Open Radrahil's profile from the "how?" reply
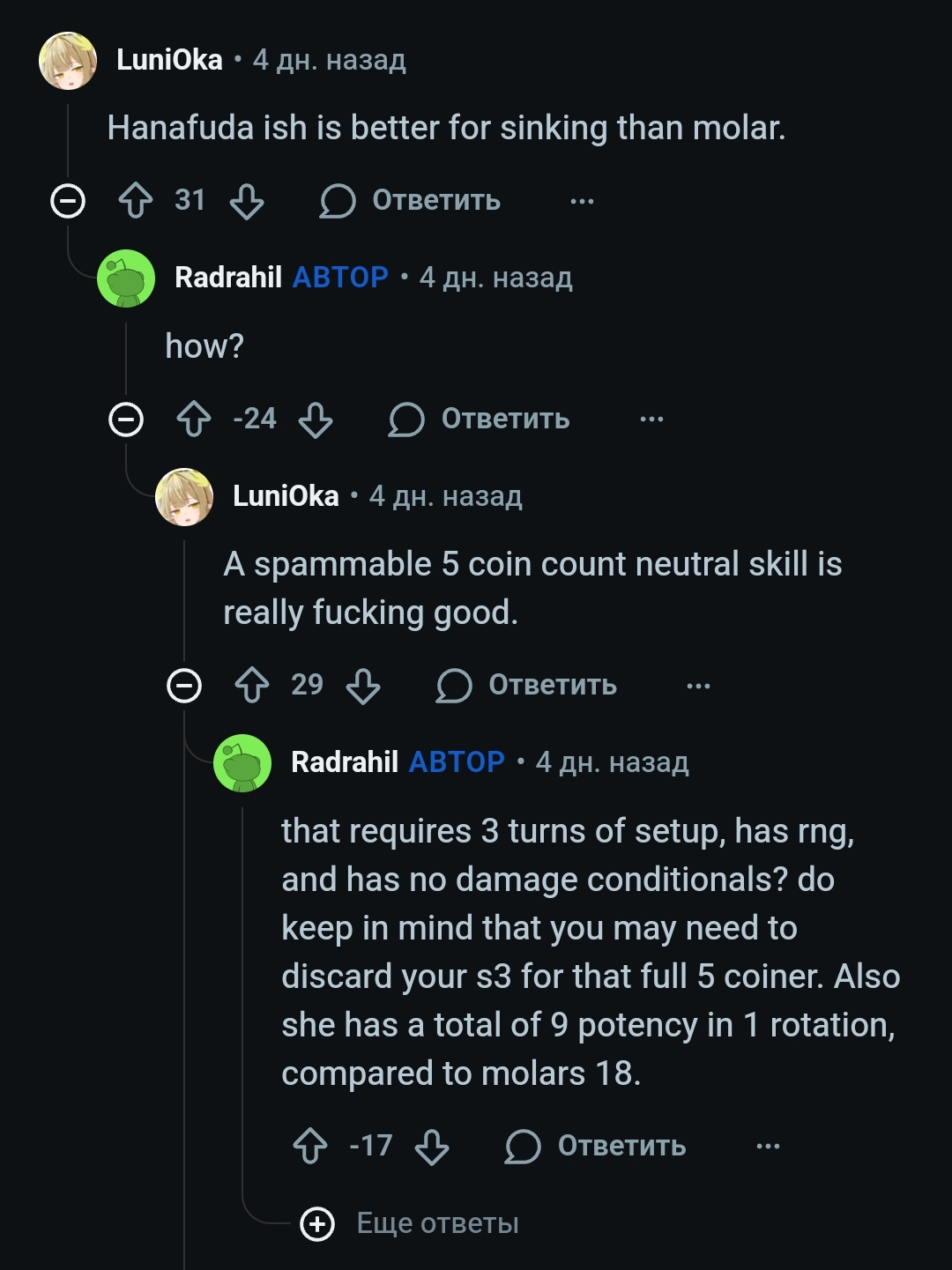 point(228,278)
